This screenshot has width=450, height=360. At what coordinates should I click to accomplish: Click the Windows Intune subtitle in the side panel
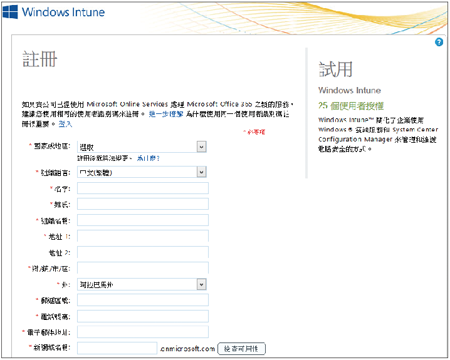click(349, 90)
